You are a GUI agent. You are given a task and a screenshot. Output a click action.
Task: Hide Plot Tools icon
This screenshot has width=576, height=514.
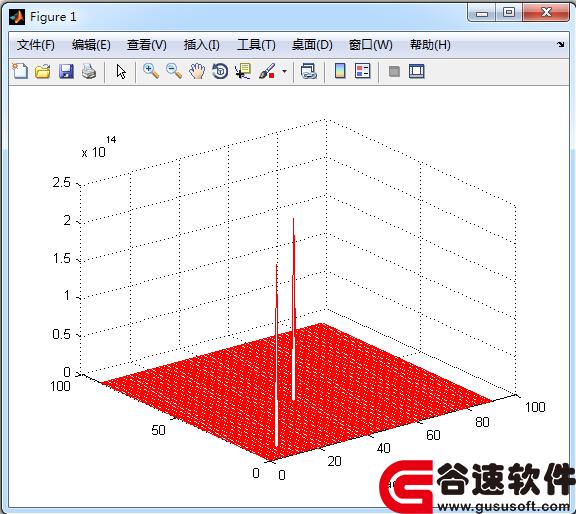pos(394,71)
